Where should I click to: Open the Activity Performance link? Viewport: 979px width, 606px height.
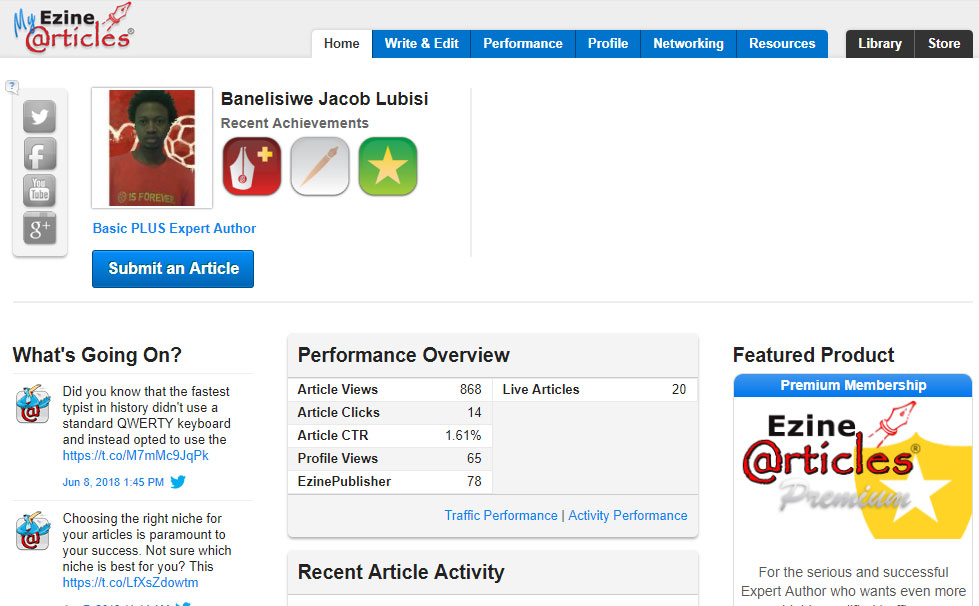point(628,516)
